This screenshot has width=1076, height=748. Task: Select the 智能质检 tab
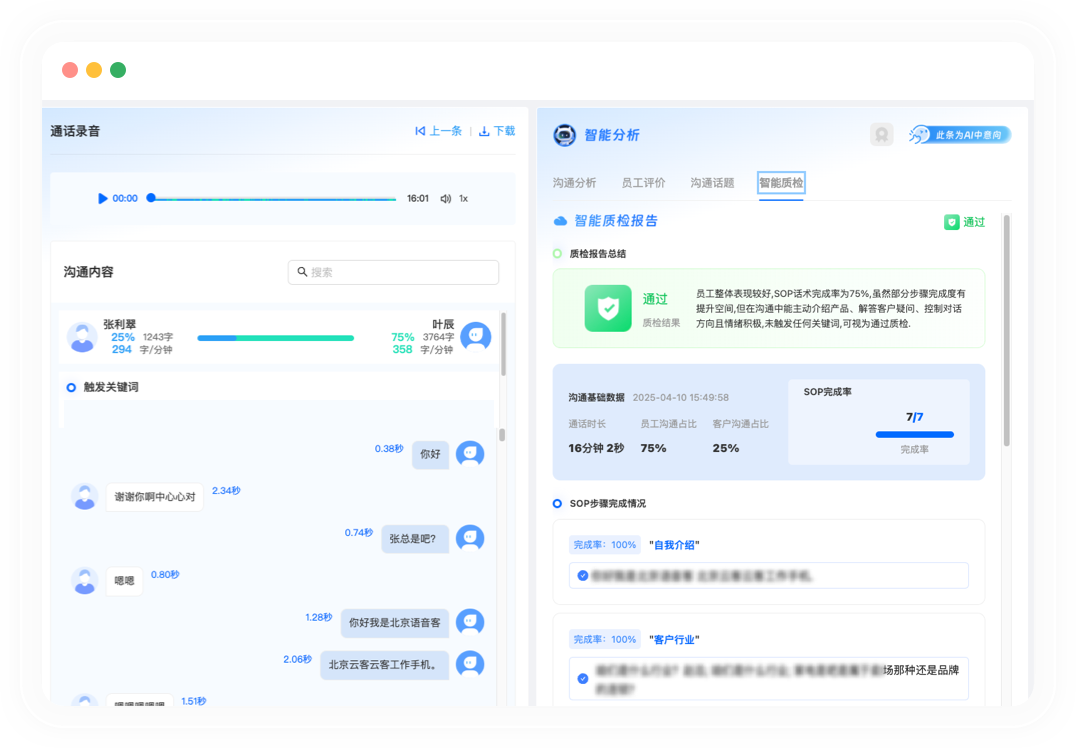(x=780, y=183)
